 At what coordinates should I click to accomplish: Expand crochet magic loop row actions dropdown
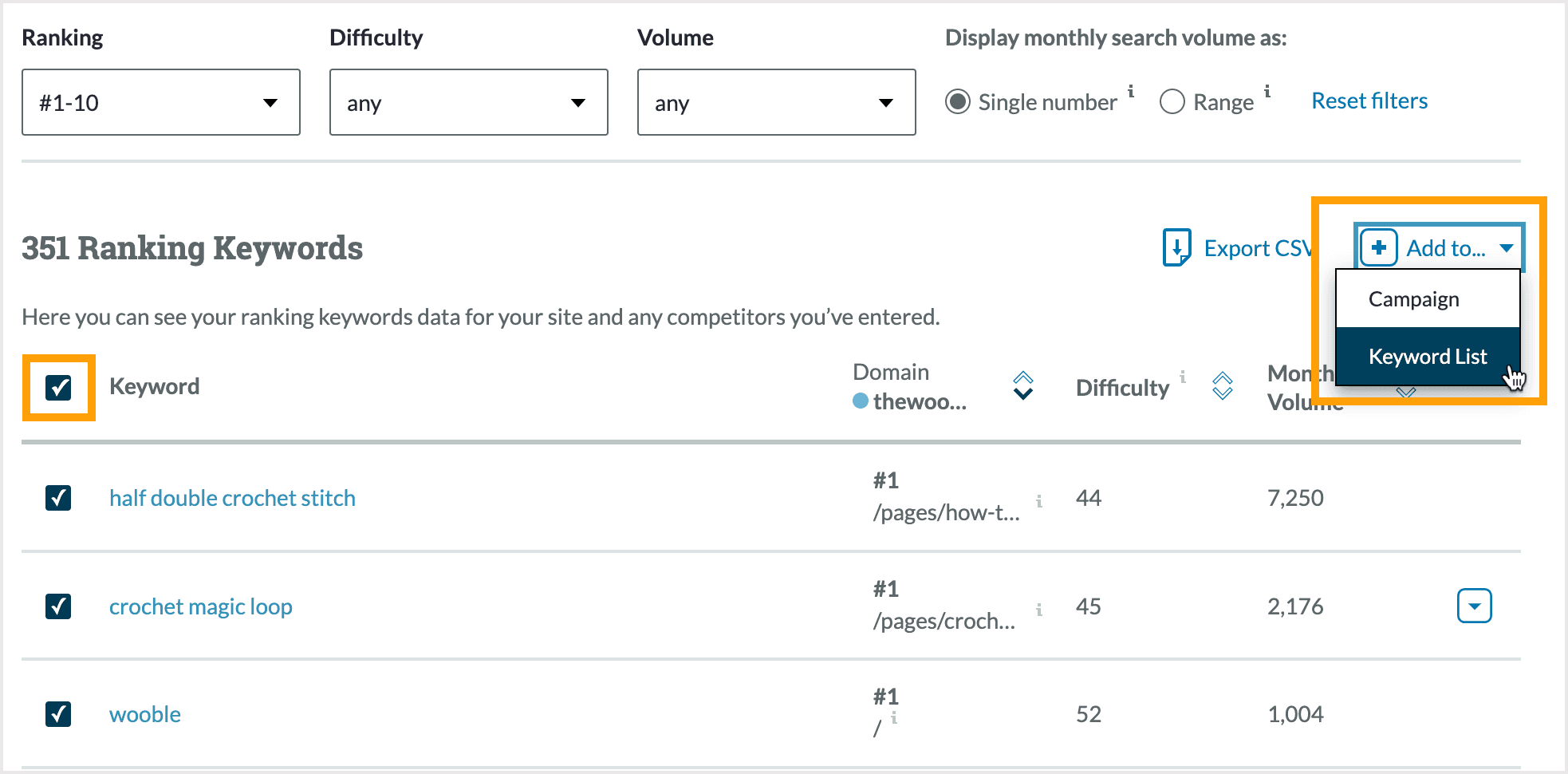click(x=1474, y=606)
